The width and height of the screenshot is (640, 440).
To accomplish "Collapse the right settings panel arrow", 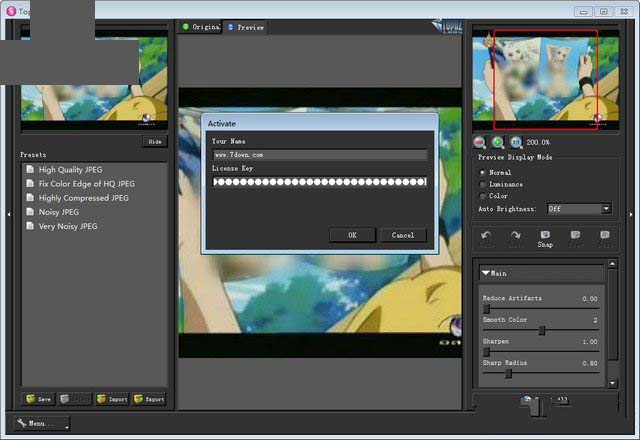I will [631, 214].
